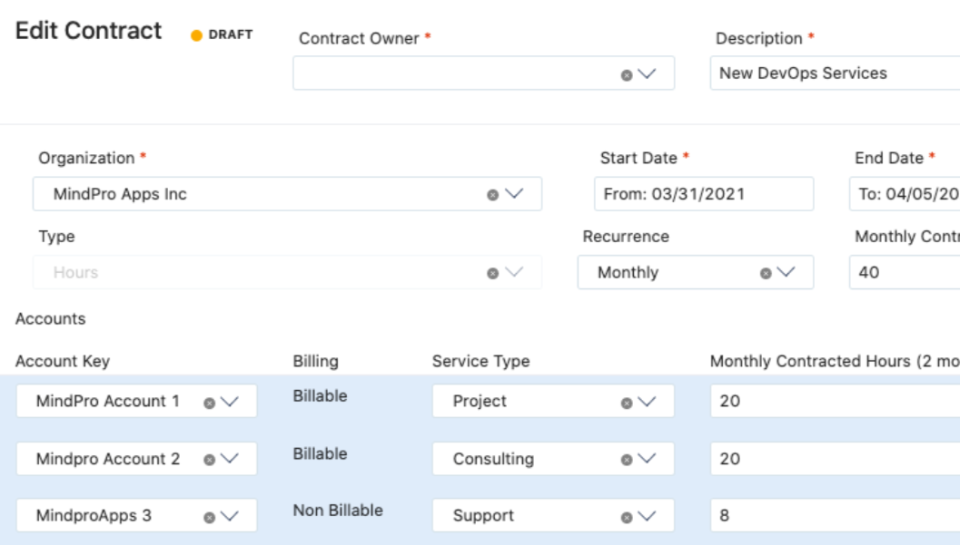Image resolution: width=960 pixels, height=545 pixels.
Task: Clear the Support service type
Action: pyautogui.click(x=626, y=517)
